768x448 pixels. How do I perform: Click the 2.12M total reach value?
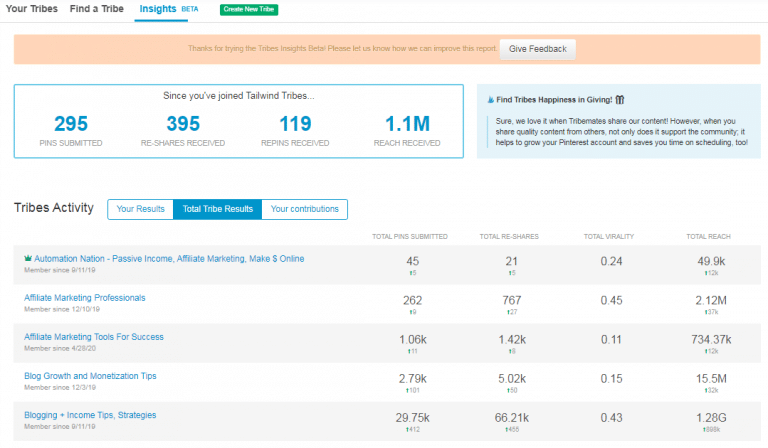(711, 301)
